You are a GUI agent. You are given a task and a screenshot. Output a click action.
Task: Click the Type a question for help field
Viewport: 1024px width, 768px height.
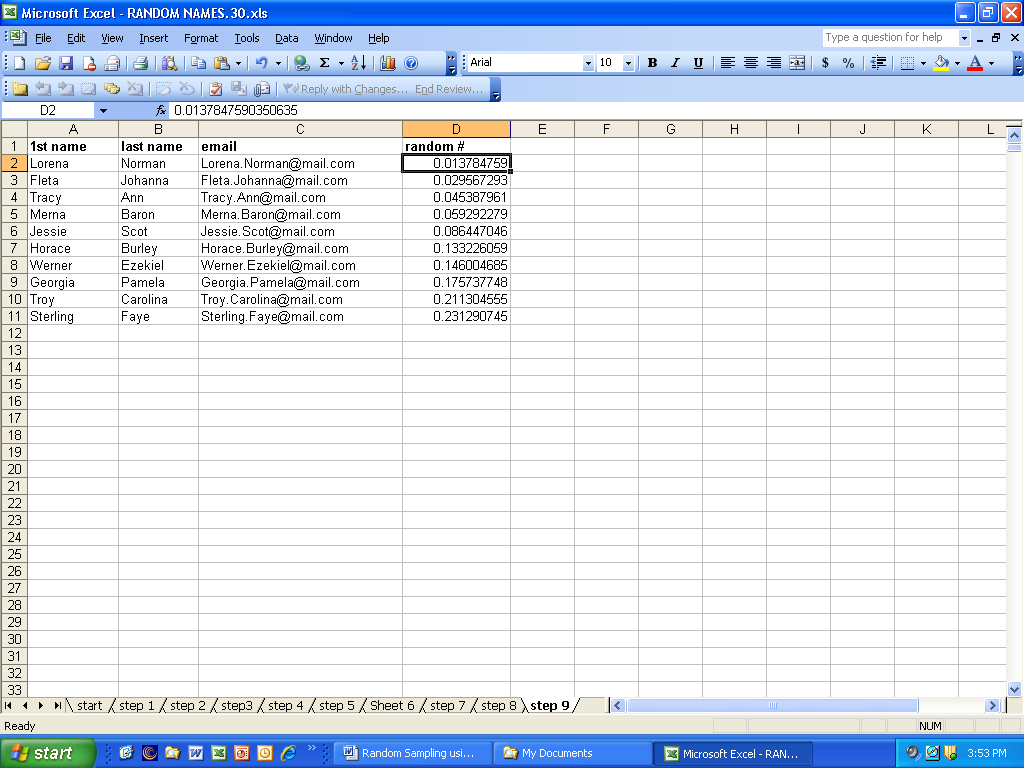(890, 37)
